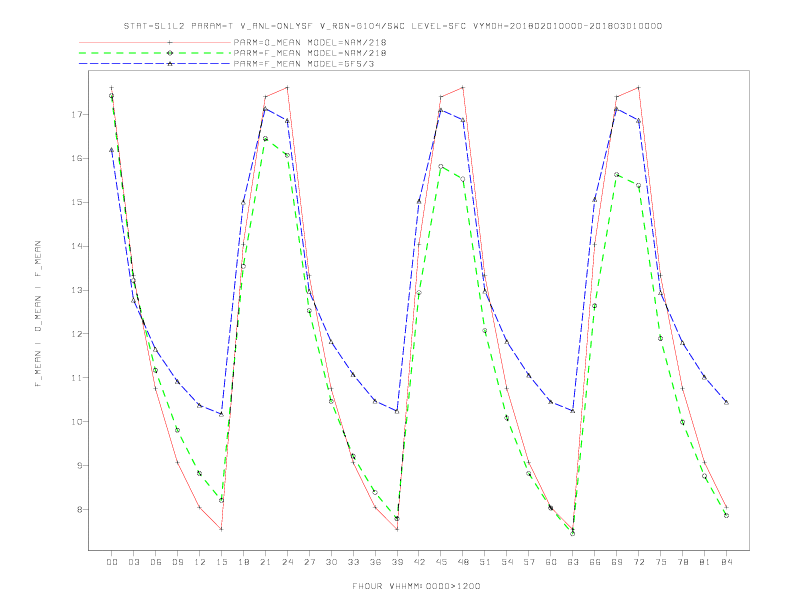Click x-axis tick label 06
Screen dimensions: 792x612
156,562
